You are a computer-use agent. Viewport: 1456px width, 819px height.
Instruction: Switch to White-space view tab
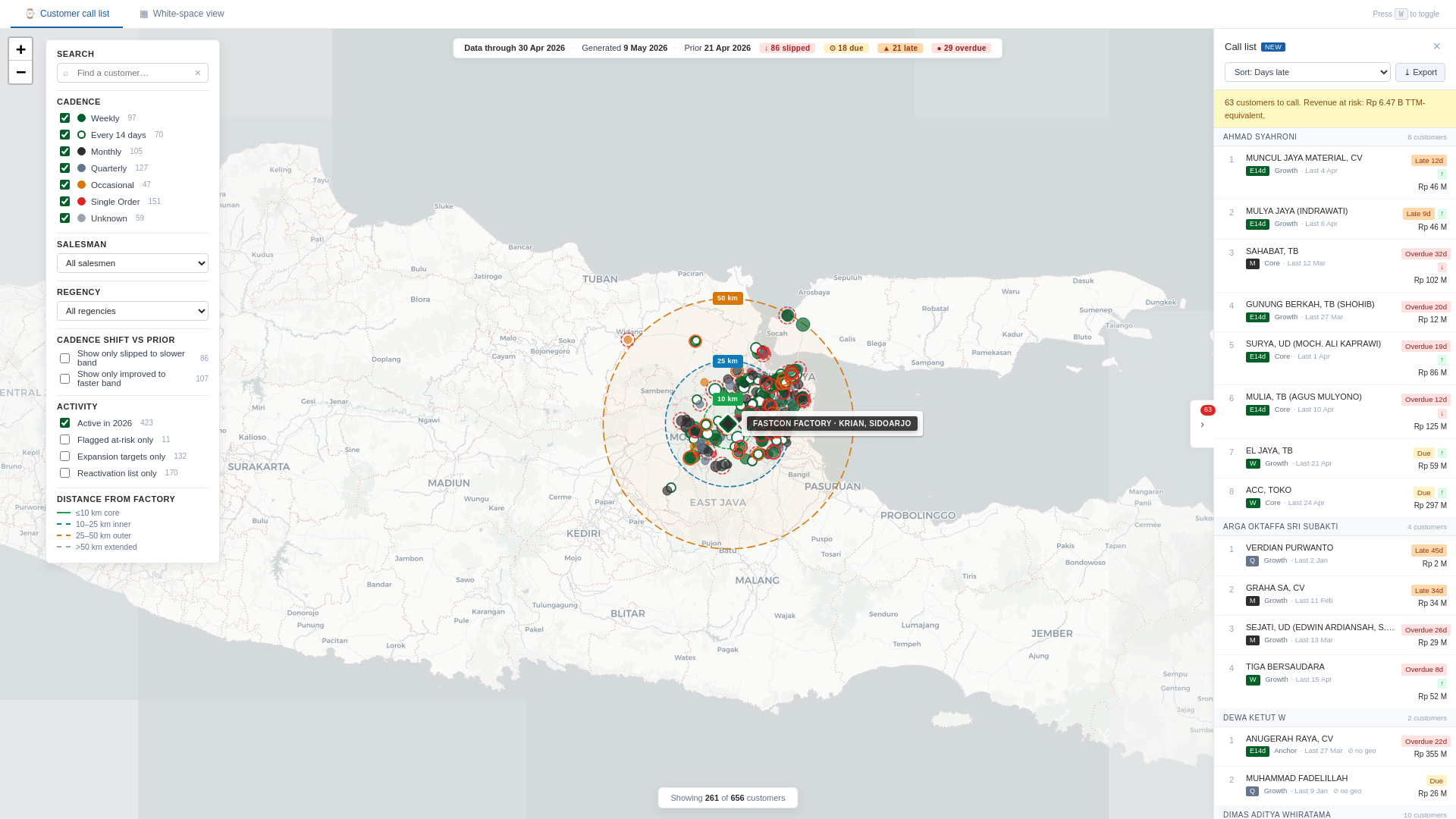(182, 14)
